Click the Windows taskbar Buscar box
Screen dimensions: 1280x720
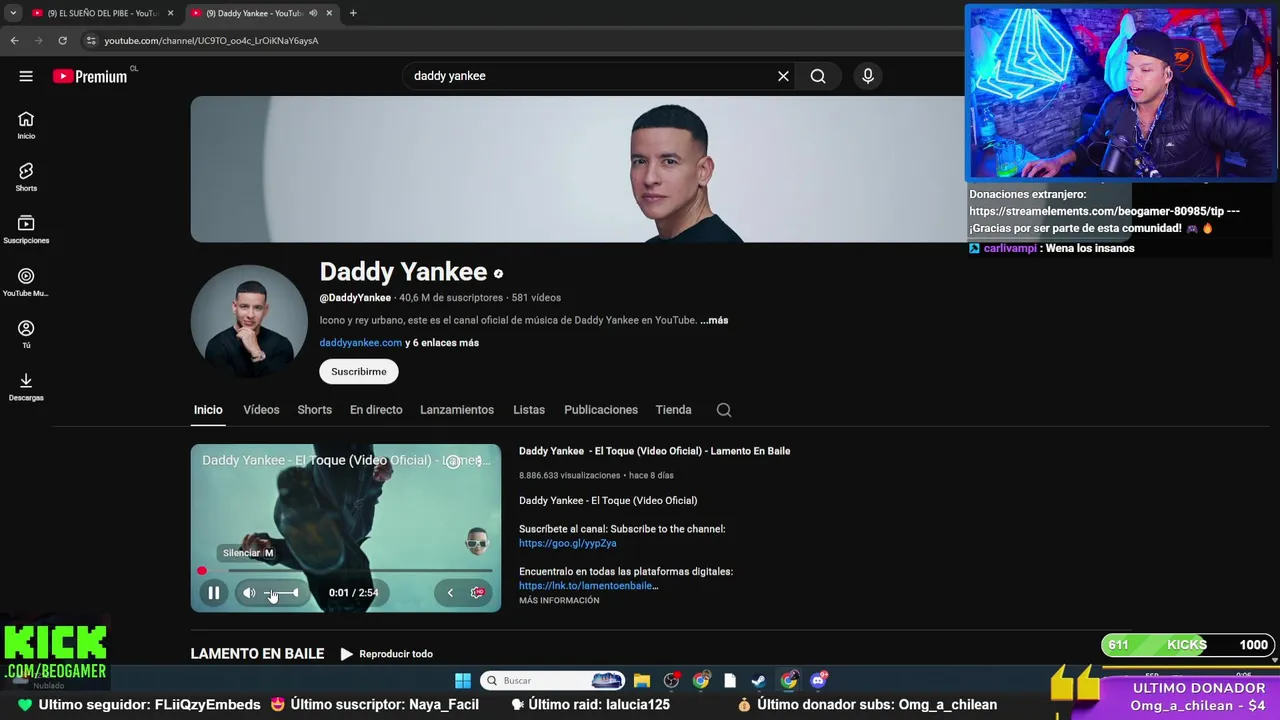click(x=552, y=681)
